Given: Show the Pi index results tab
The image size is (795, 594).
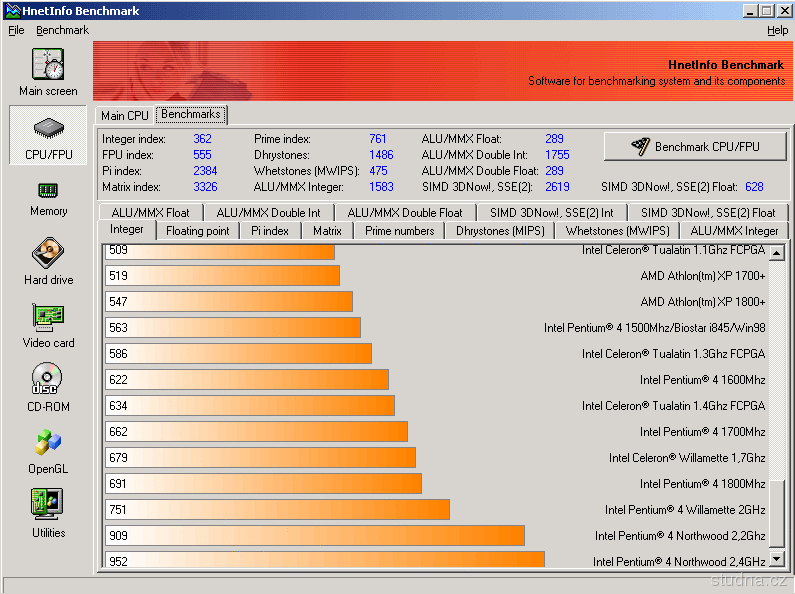Looking at the screenshot, I should (270, 231).
